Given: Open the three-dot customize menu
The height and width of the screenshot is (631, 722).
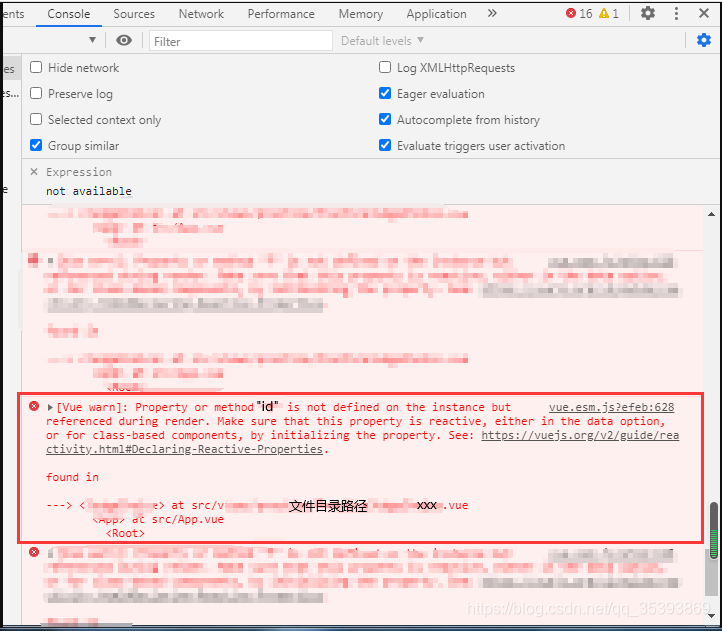Looking at the screenshot, I should pos(676,13).
